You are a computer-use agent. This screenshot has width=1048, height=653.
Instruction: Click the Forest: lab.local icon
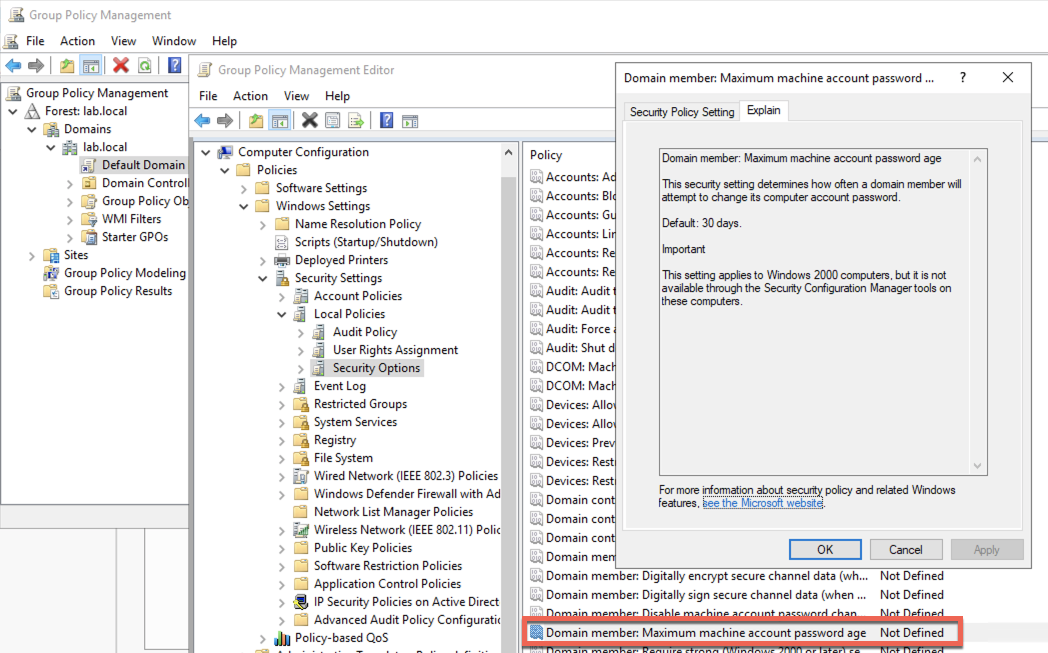(32, 111)
